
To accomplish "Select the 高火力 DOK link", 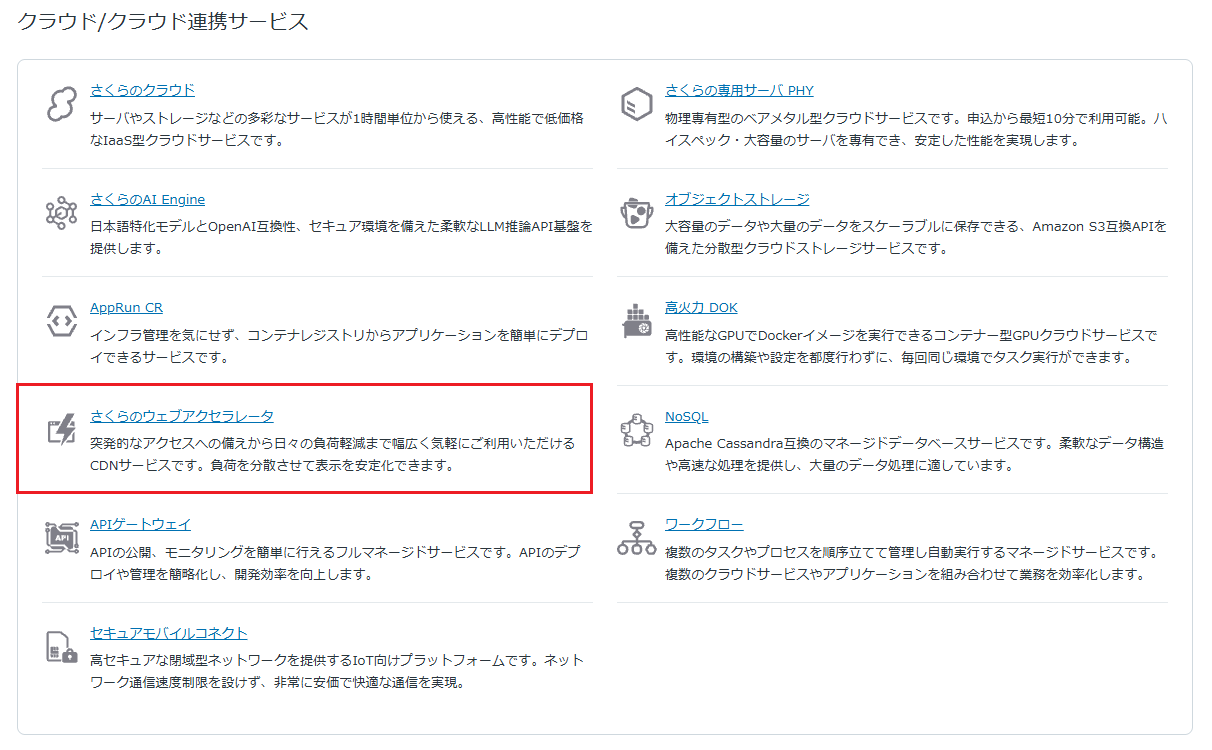I will pos(701,307).
